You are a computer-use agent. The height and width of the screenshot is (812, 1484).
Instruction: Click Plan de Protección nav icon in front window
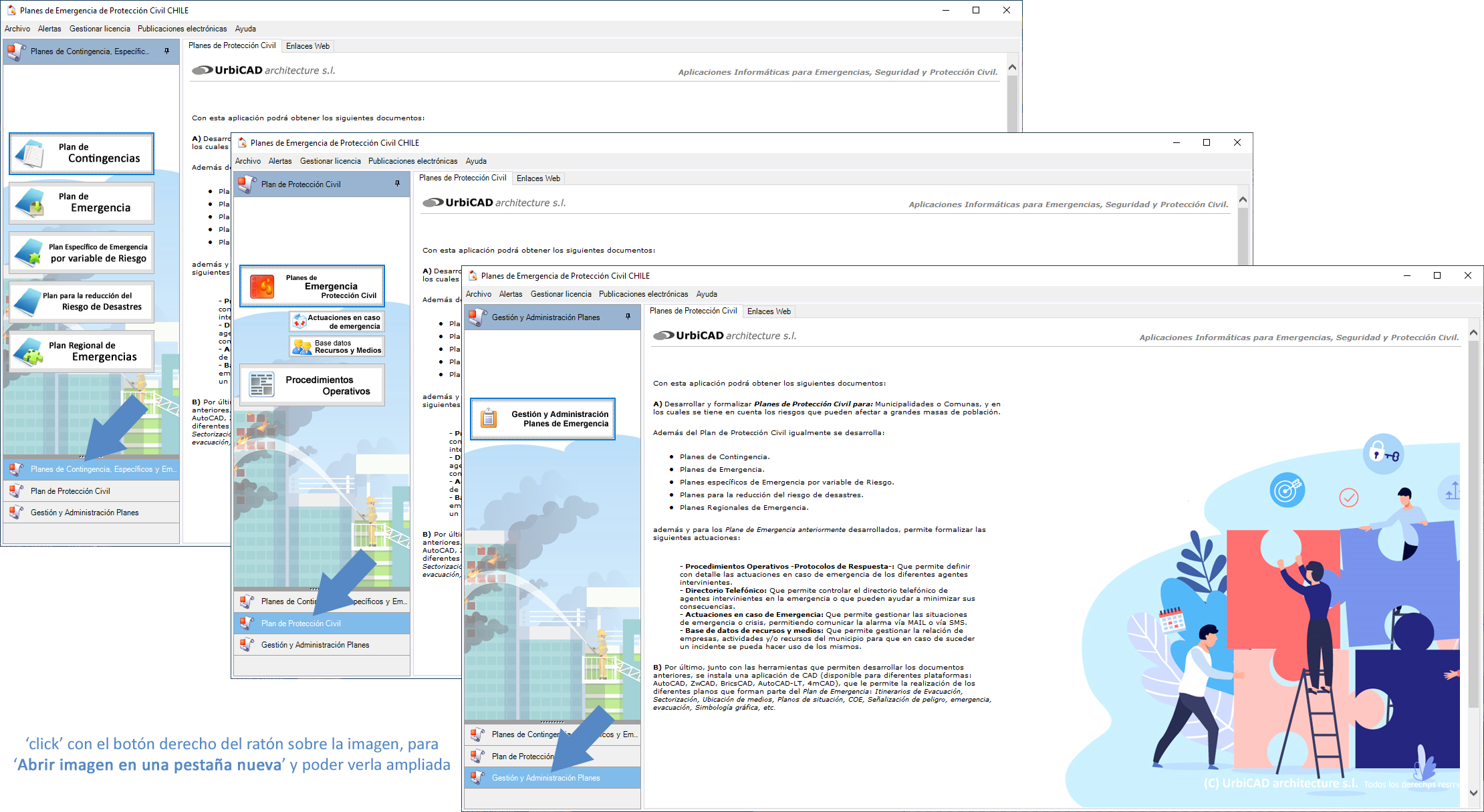[477, 756]
